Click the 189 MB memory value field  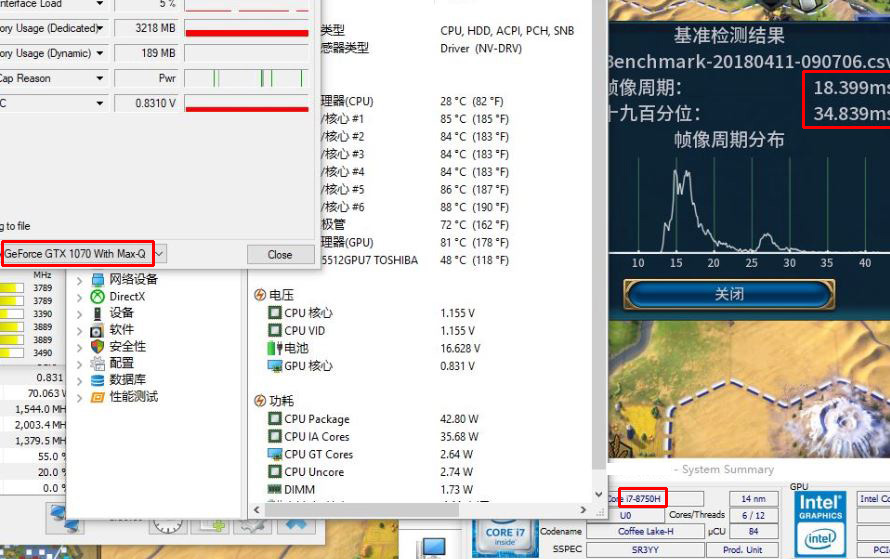click(146, 53)
